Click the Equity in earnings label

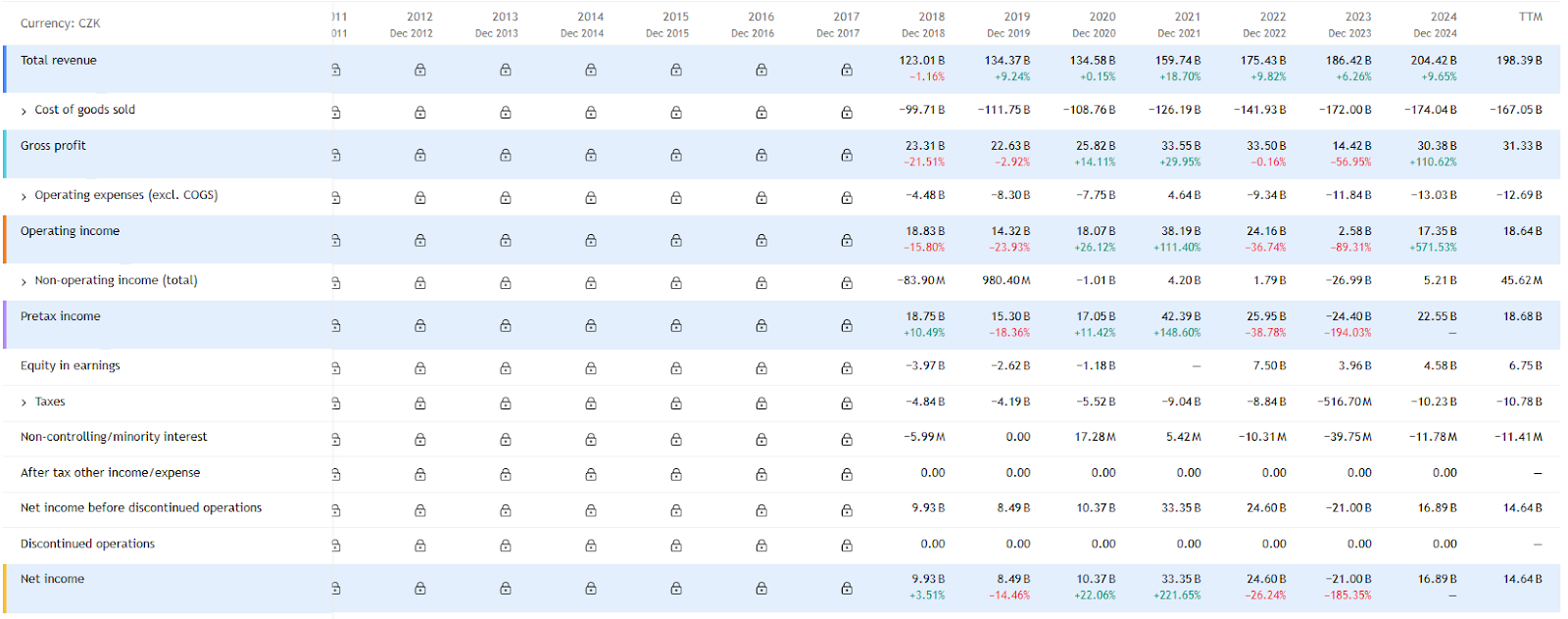tap(71, 365)
